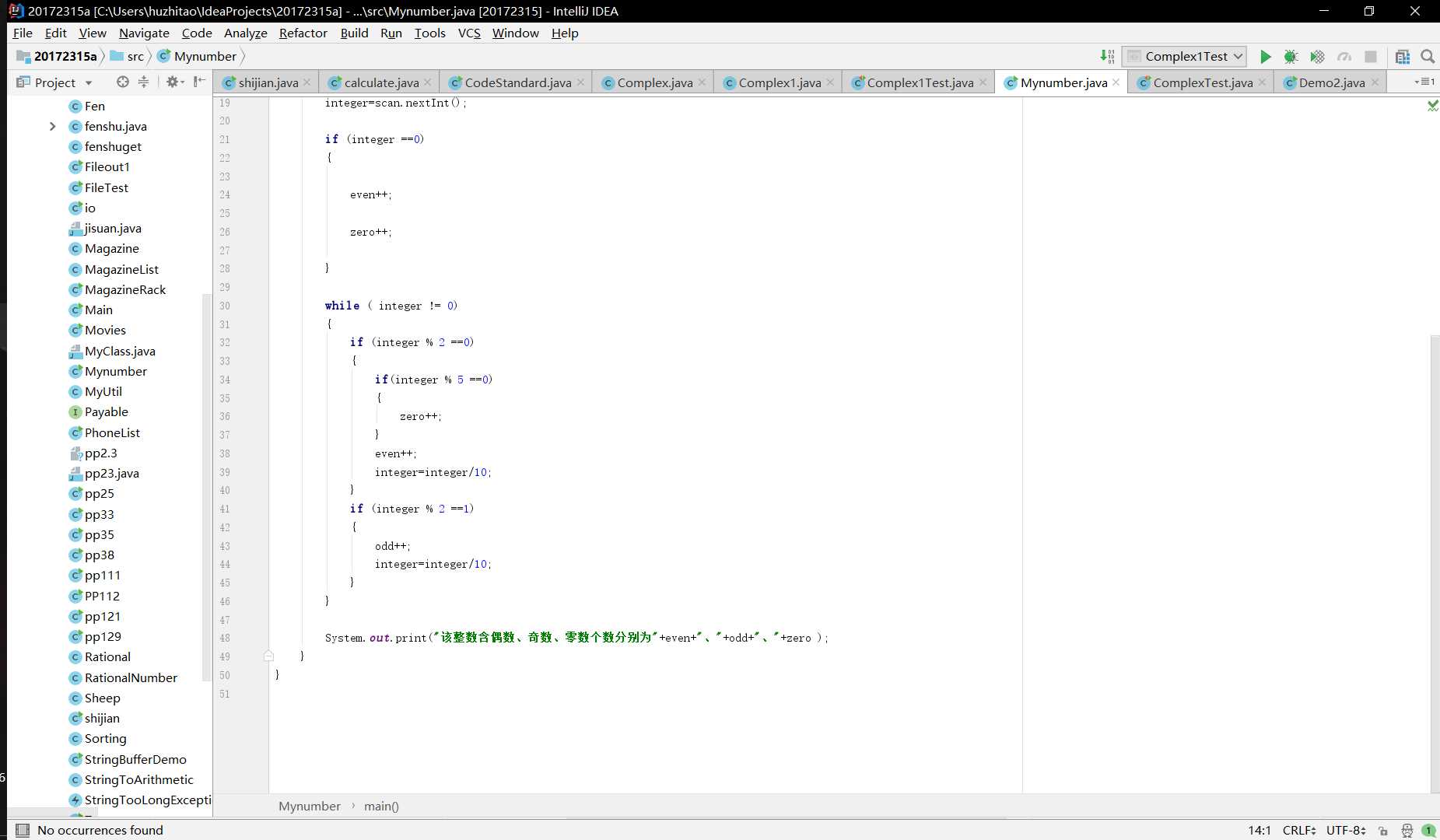Screen dimensions: 1440x840
Task: Select pp2.3 in the project tree
Action: pyautogui.click(x=100, y=453)
